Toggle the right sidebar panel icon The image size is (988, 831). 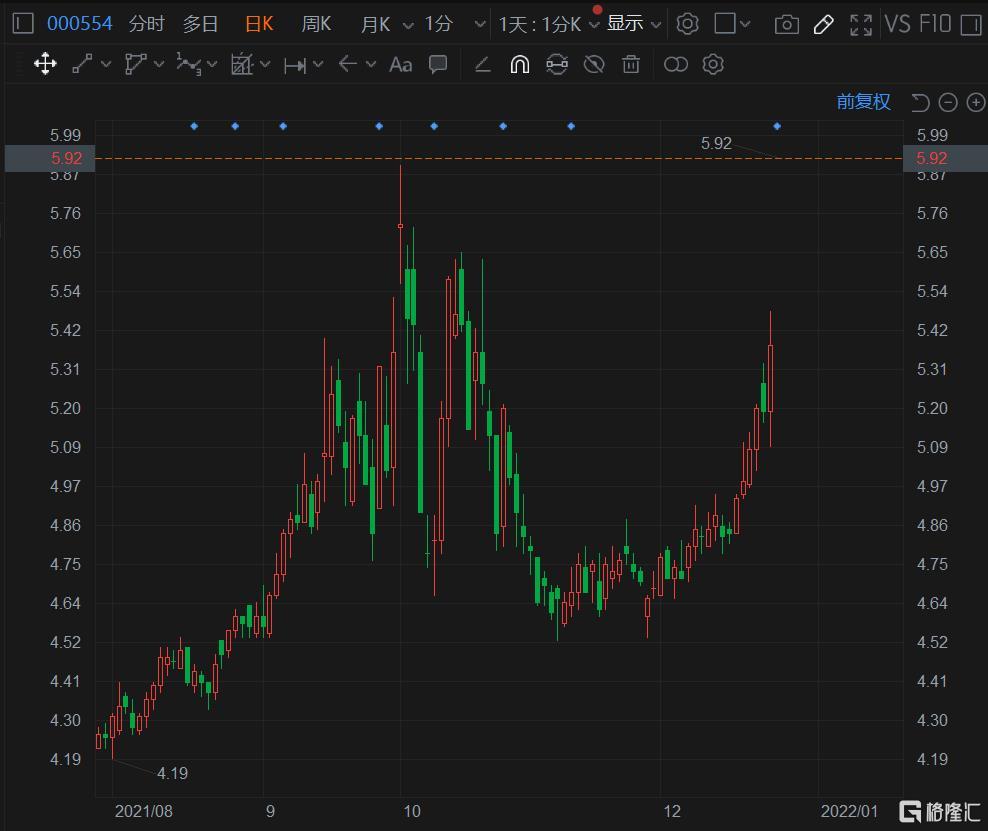click(971, 24)
